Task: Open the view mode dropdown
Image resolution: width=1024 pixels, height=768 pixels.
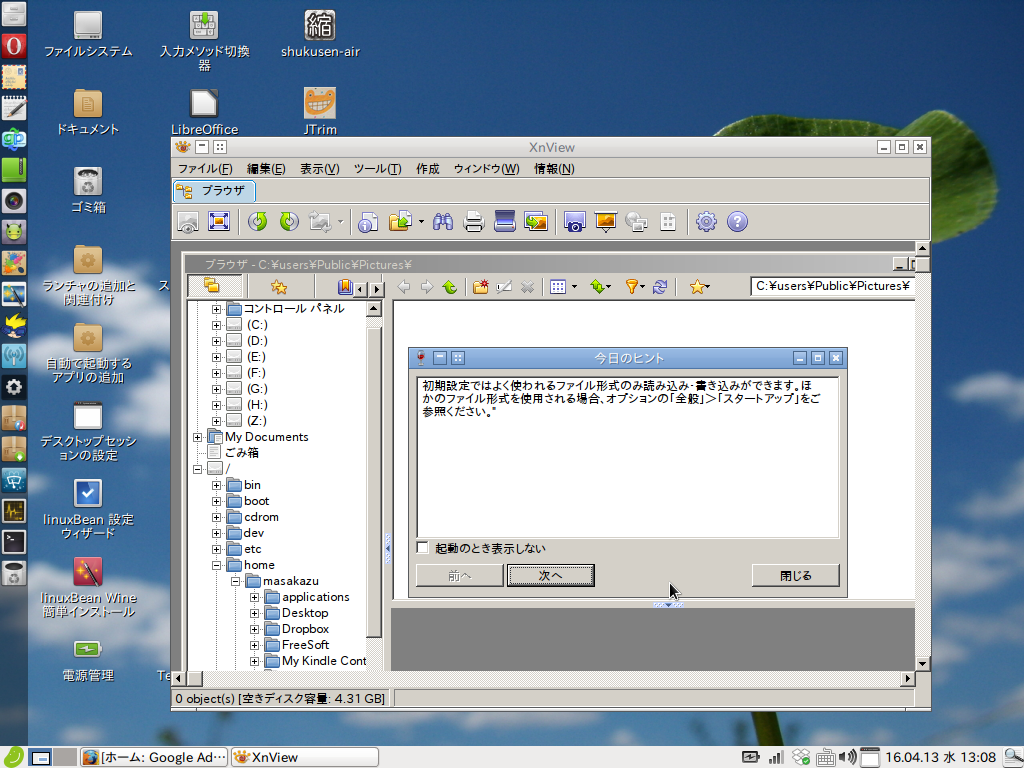Action: [575, 286]
